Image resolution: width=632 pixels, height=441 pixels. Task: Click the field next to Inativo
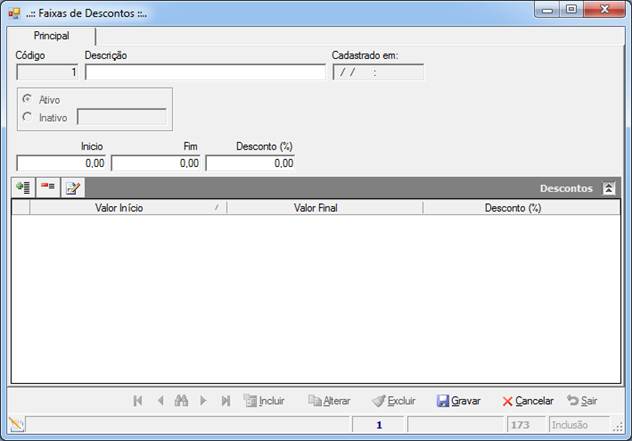[122, 117]
